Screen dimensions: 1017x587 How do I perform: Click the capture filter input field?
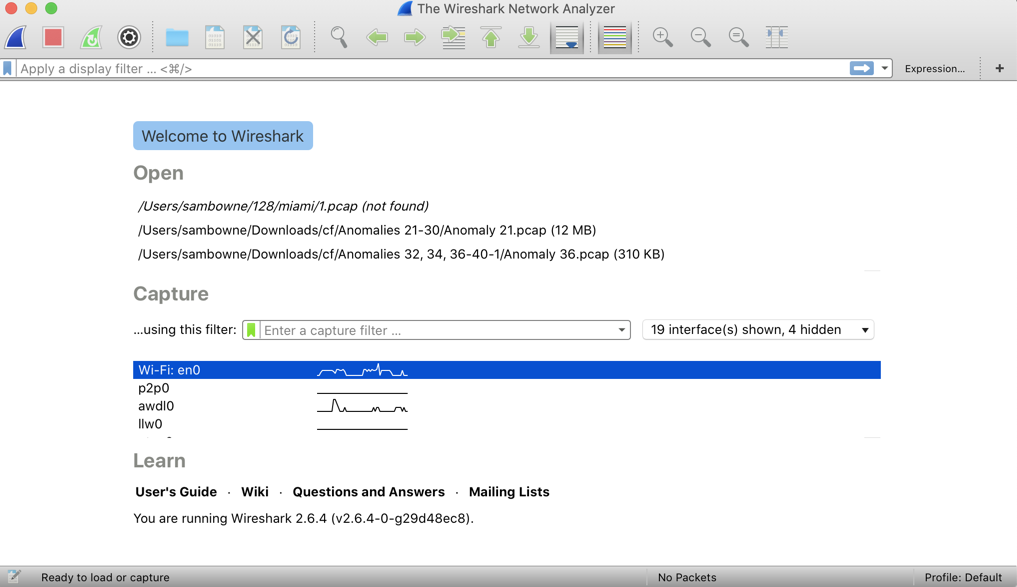[x=437, y=329]
